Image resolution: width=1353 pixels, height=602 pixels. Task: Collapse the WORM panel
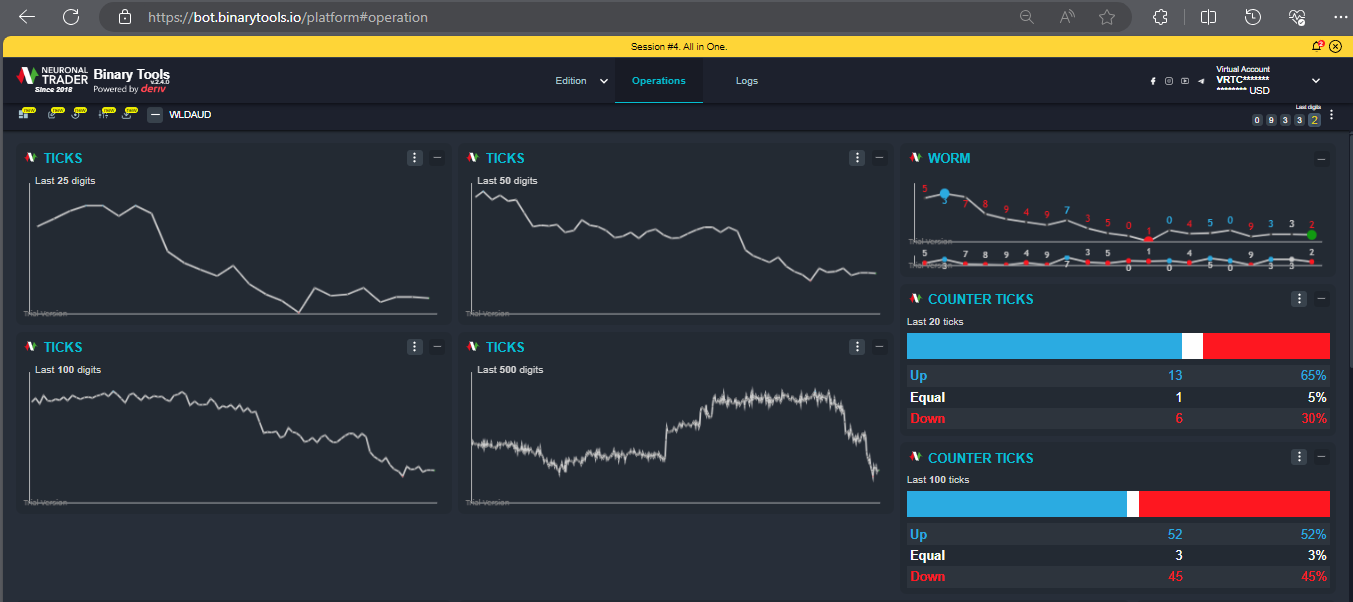1320,158
